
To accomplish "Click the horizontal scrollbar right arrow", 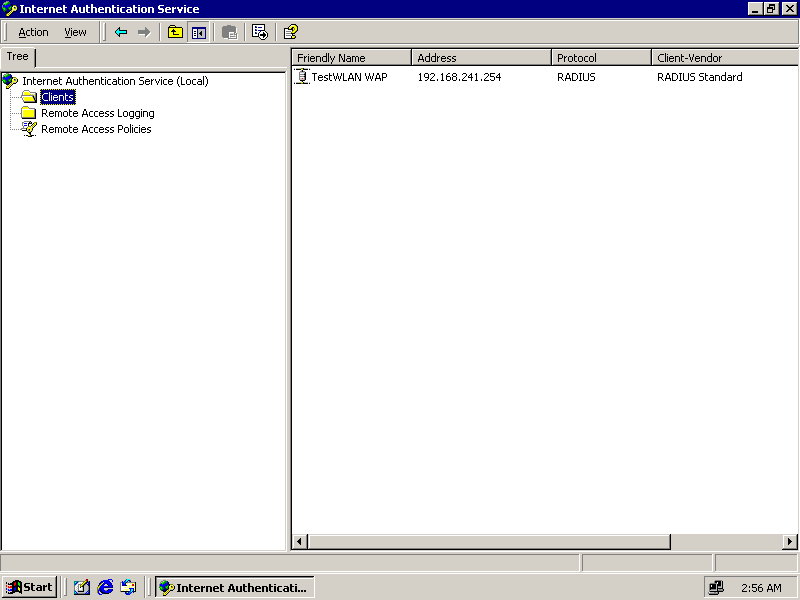I will click(x=790, y=542).
